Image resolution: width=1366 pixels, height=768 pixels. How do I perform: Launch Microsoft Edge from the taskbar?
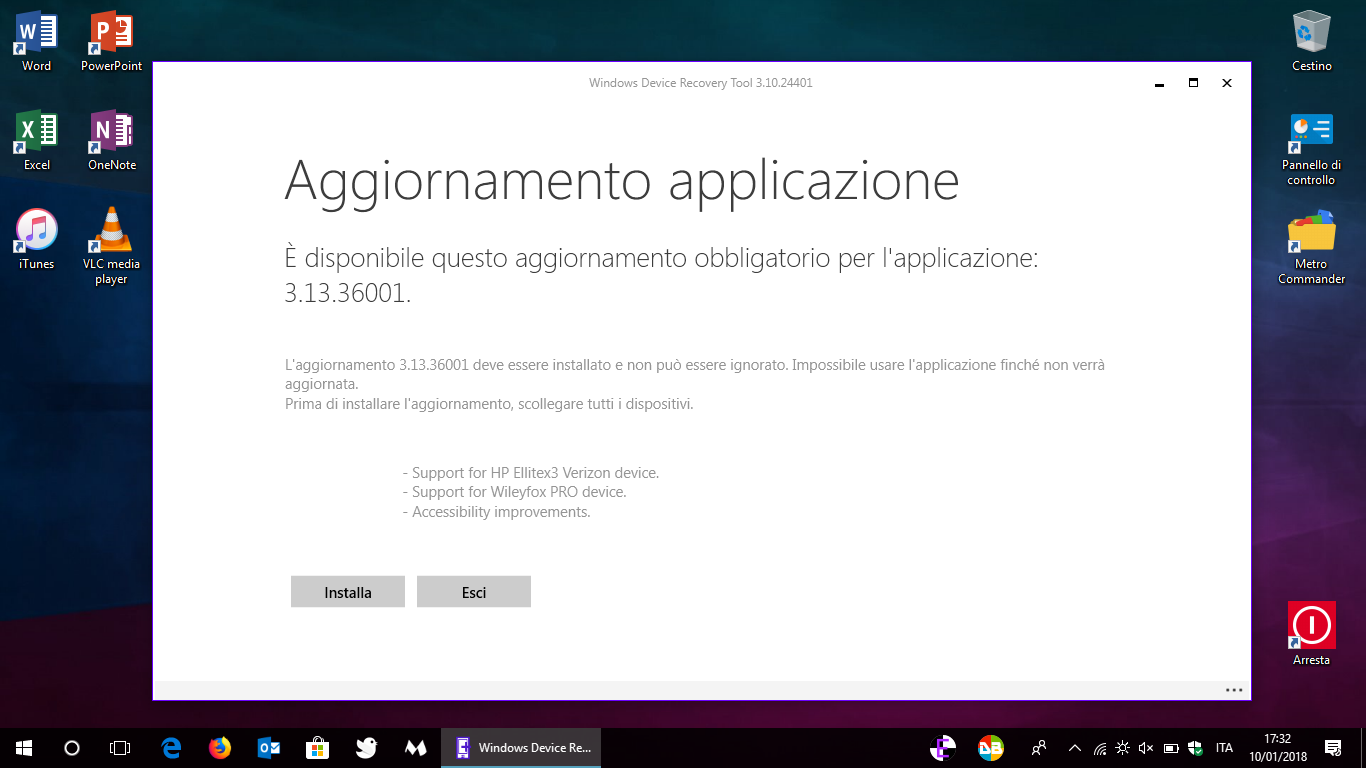[170, 747]
